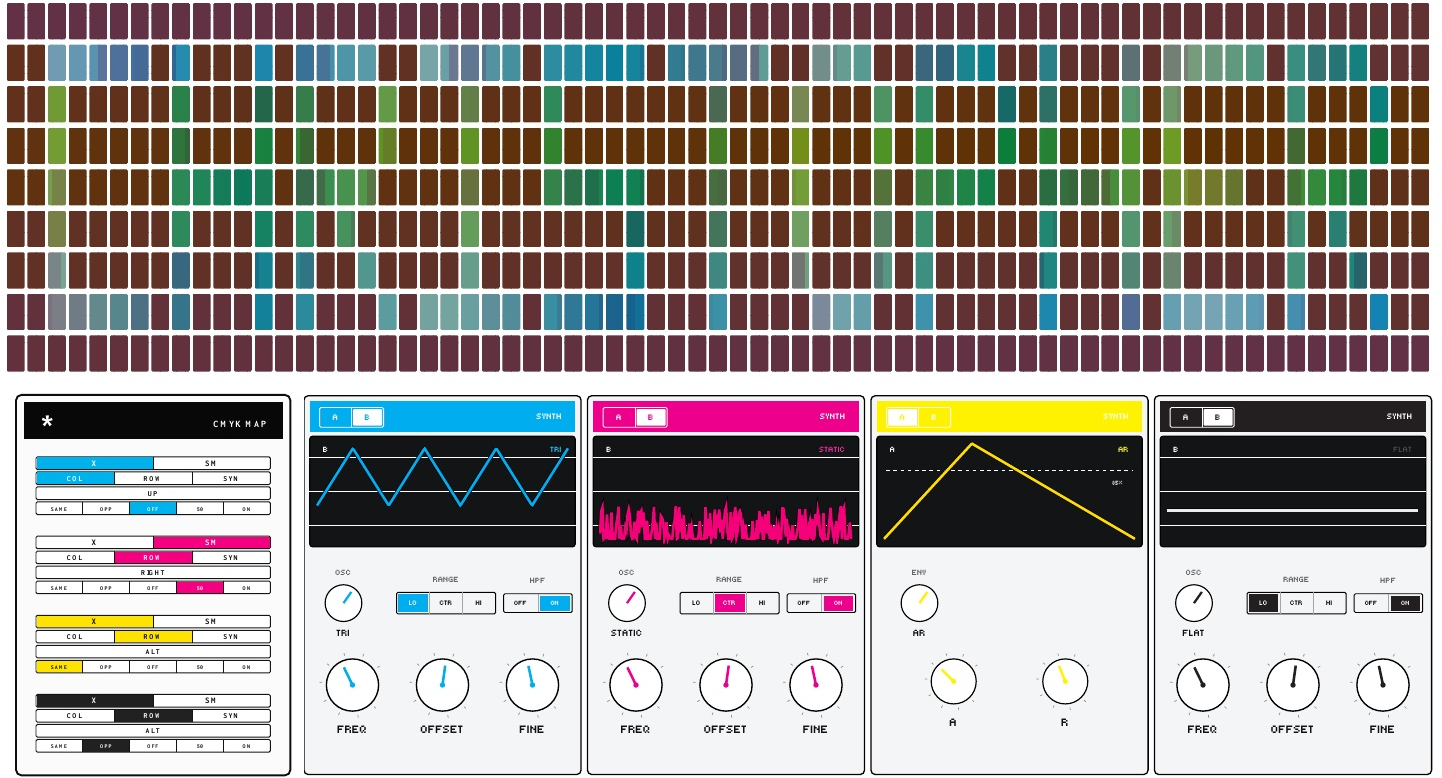Click the magenta OFFSET knob
The height and width of the screenshot is (778, 1442).
pyautogui.click(x=726, y=685)
